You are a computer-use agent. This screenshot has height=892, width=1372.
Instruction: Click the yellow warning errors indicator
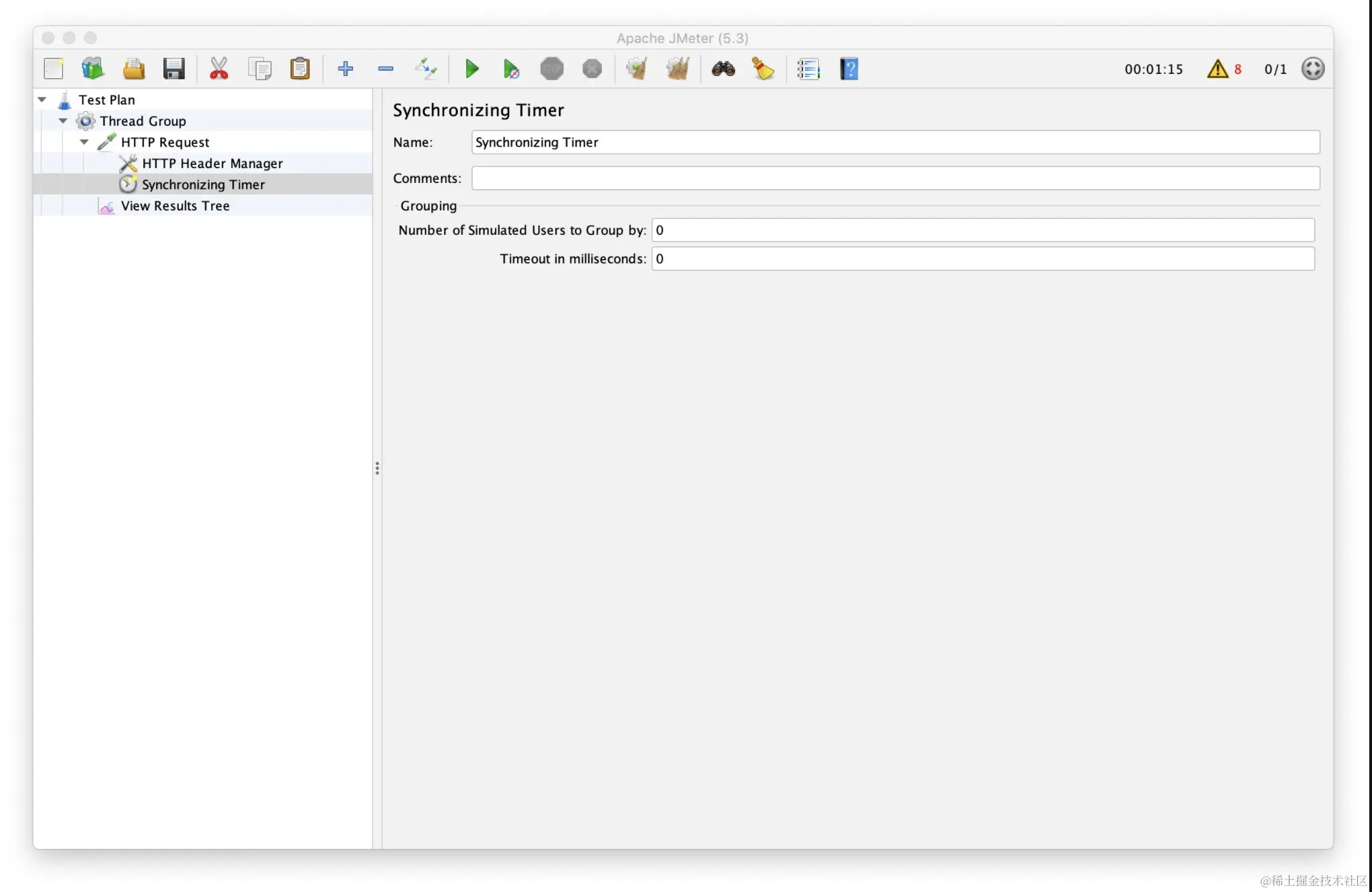[x=1217, y=69]
